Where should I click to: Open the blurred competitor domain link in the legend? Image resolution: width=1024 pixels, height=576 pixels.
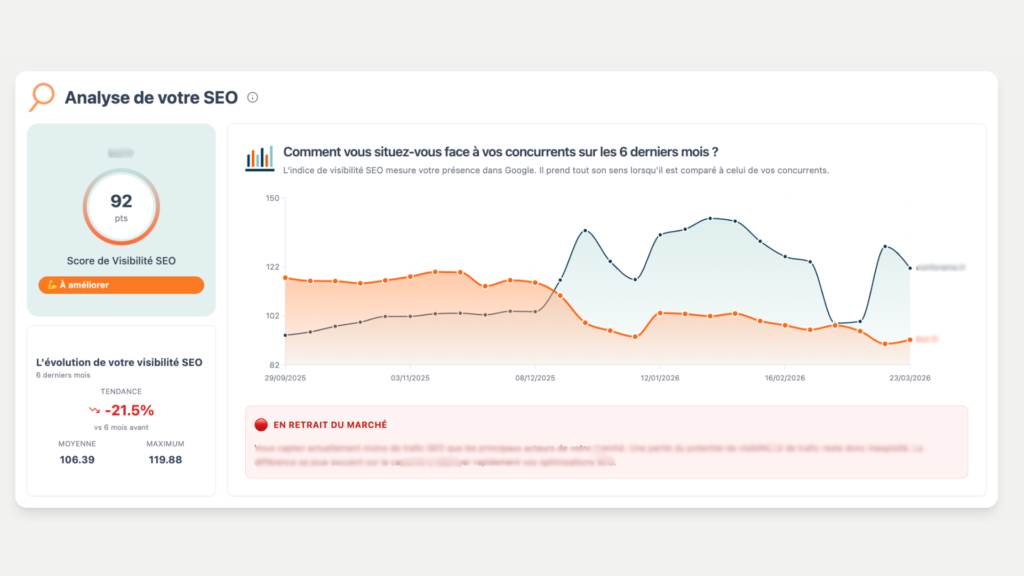[941, 267]
